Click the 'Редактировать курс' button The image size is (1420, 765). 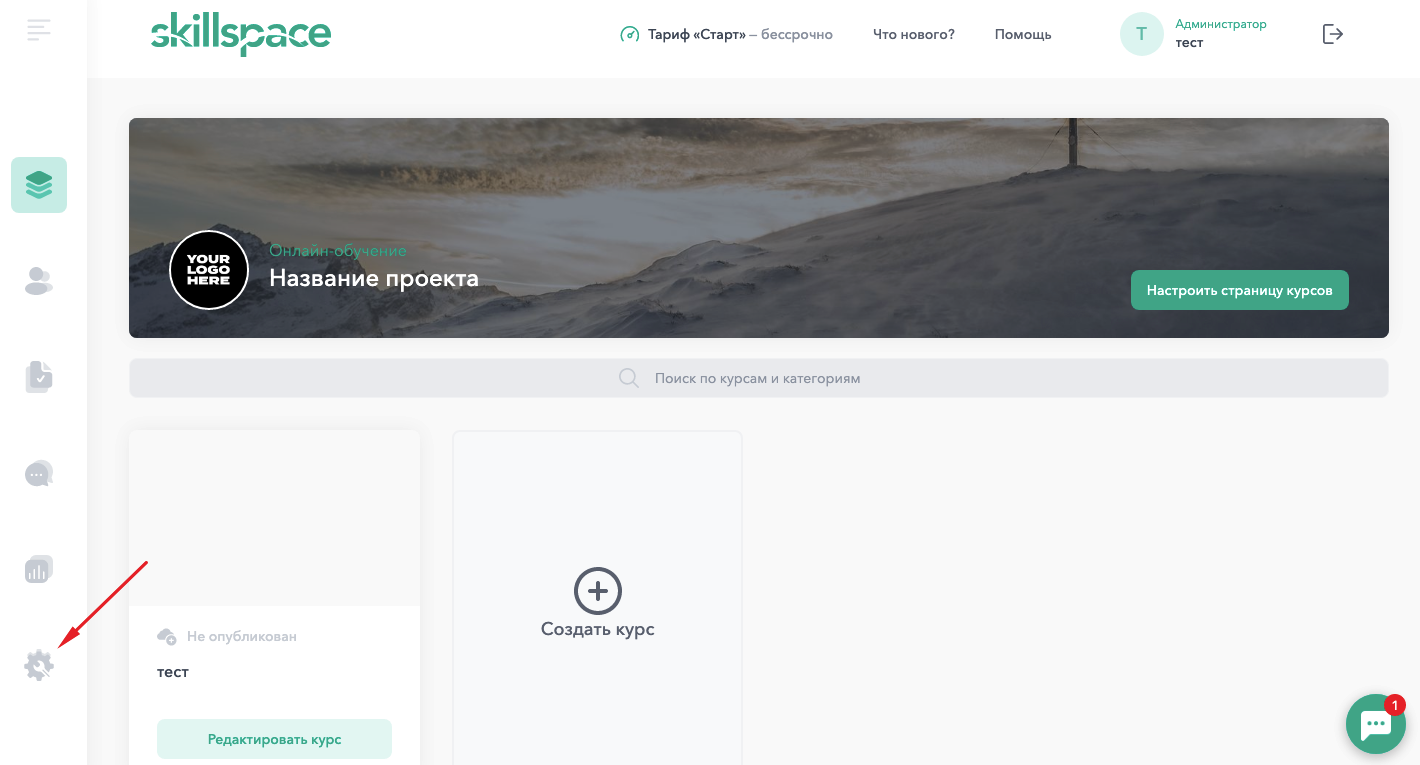click(x=274, y=739)
